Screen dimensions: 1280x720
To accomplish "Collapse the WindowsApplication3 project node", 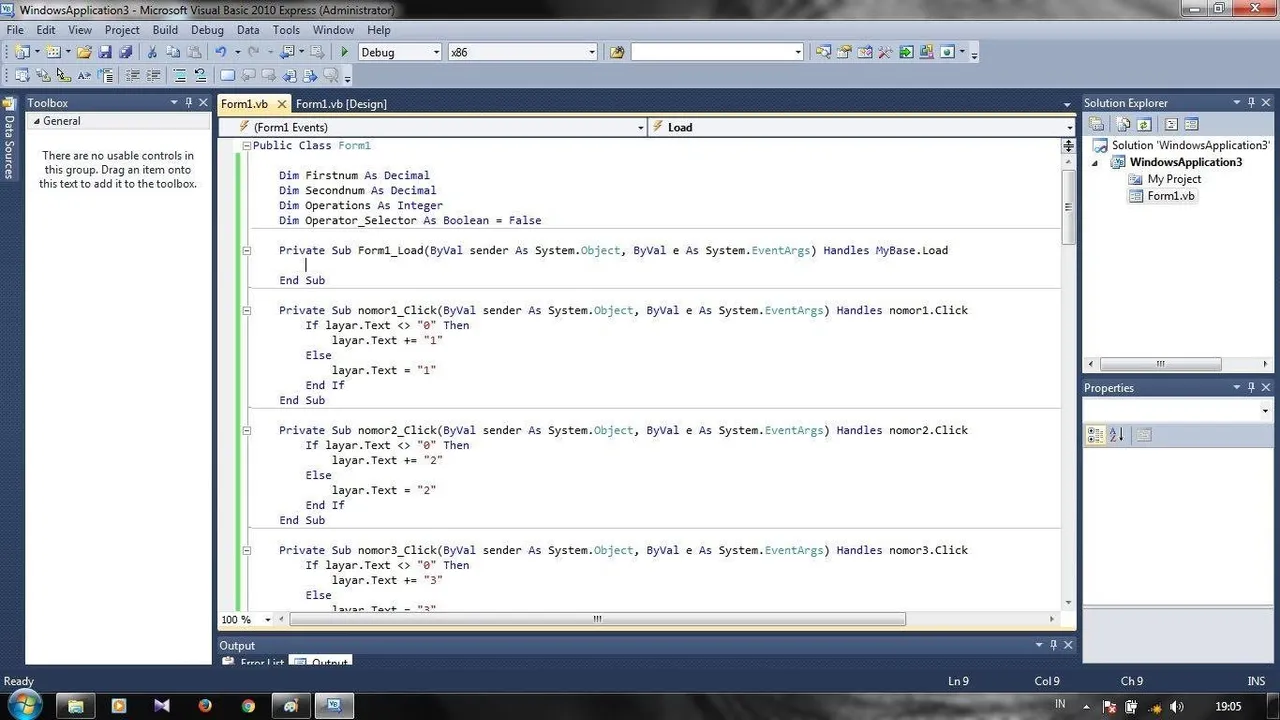I will click(x=1094, y=163).
